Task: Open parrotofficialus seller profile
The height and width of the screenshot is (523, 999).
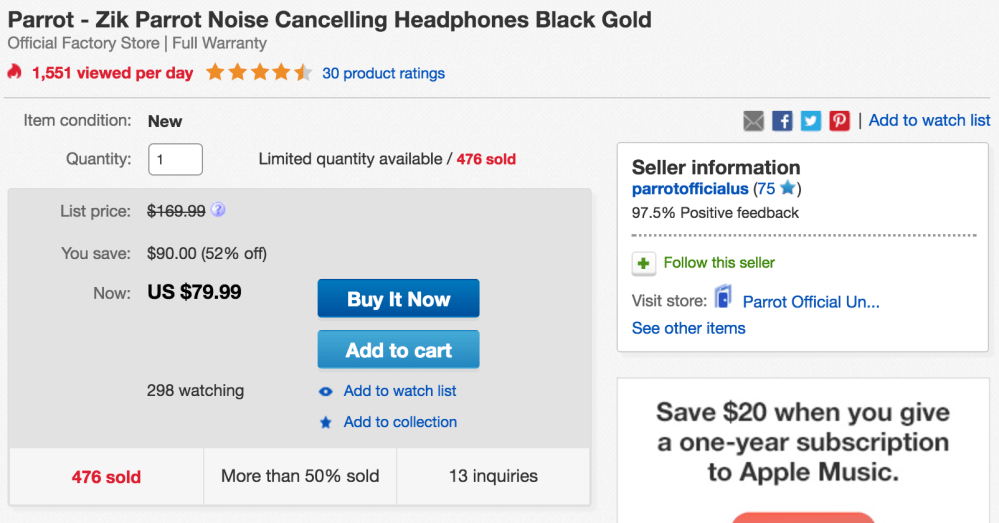Action: [x=690, y=189]
